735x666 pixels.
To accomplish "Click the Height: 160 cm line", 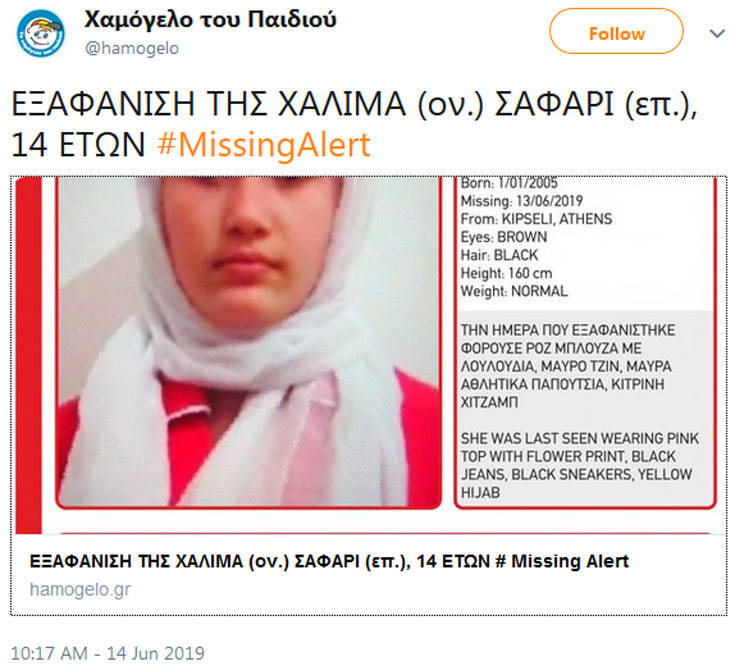I will 506,273.
